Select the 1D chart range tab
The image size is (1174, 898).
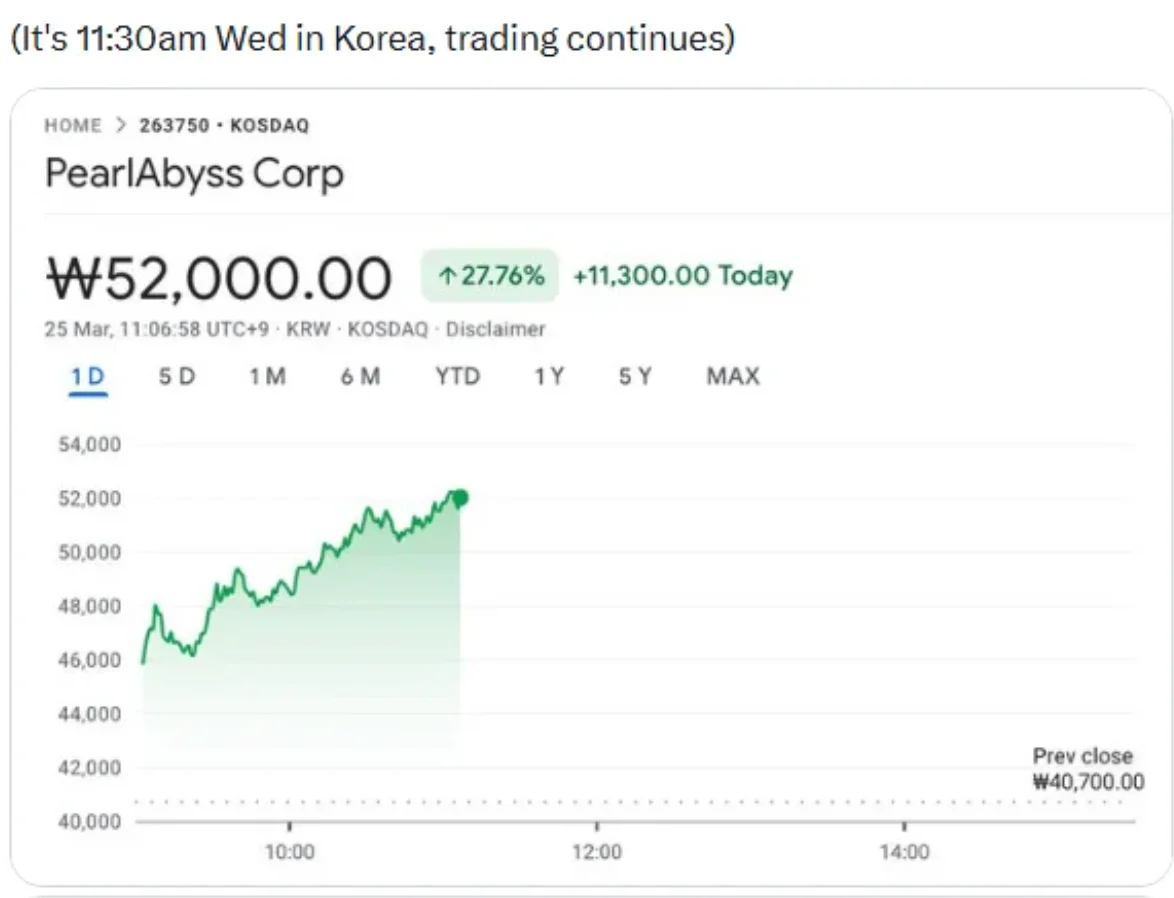[x=88, y=377]
